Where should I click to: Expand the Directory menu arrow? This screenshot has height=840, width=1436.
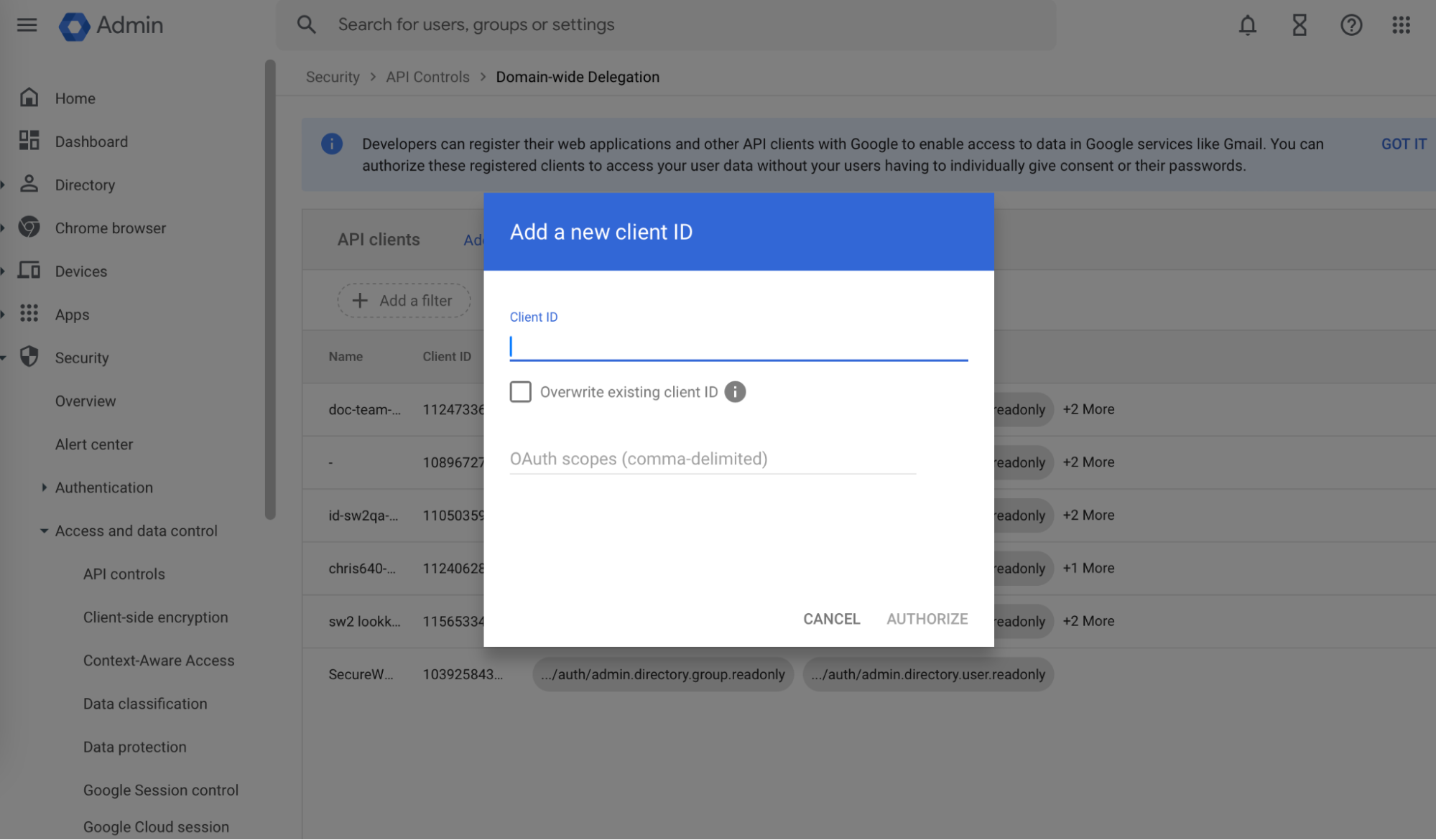pyautogui.click(x=4, y=185)
